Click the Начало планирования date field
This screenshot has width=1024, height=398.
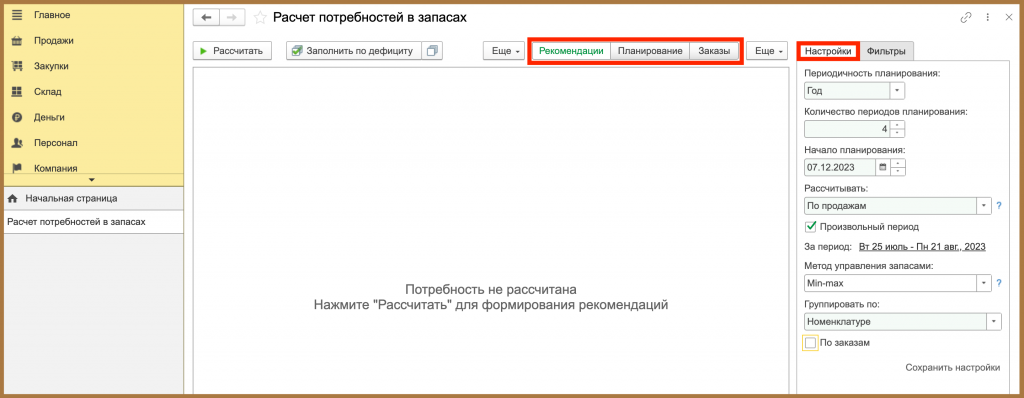pyautogui.click(x=840, y=167)
